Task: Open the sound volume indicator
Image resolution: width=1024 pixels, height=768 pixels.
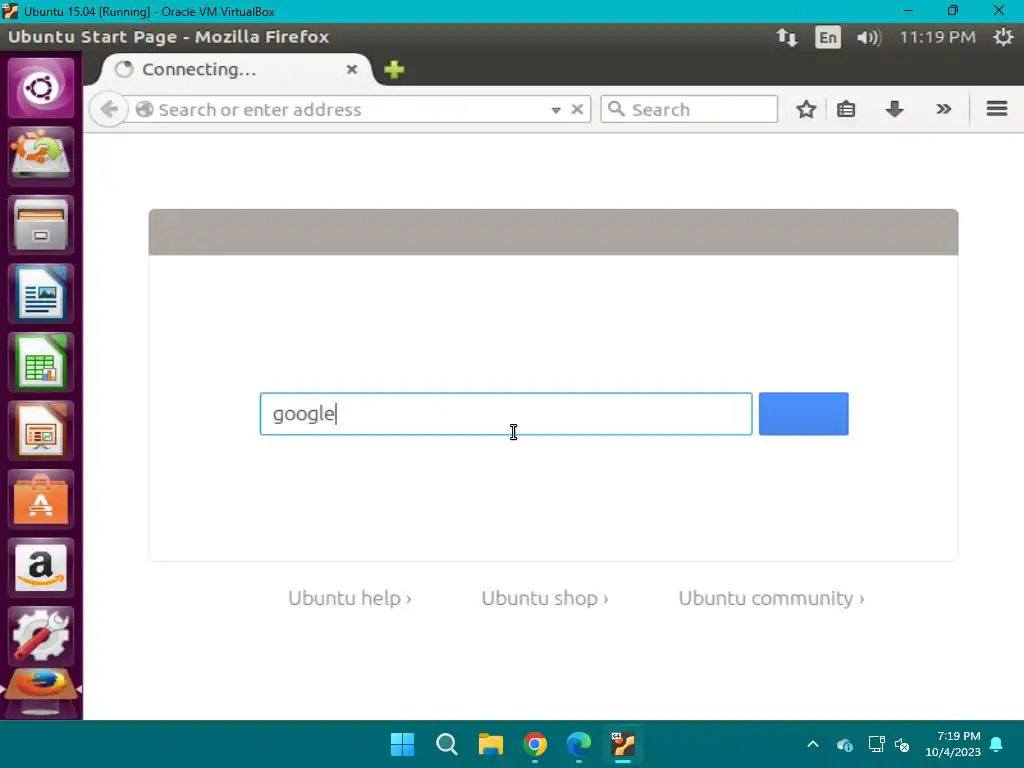Action: (869, 37)
